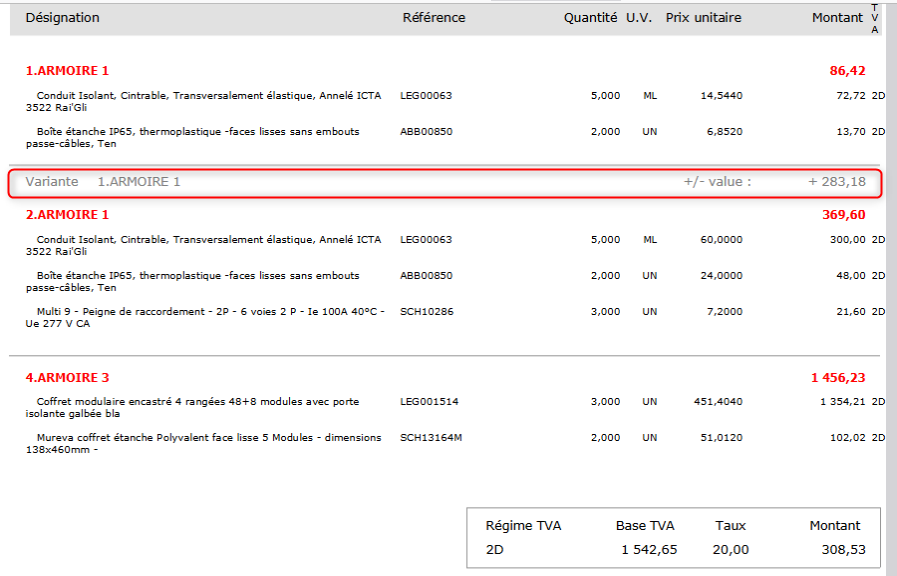Viewport: 897px width, 576px height.
Task: Click the section total 86,42
Action: 847,70
